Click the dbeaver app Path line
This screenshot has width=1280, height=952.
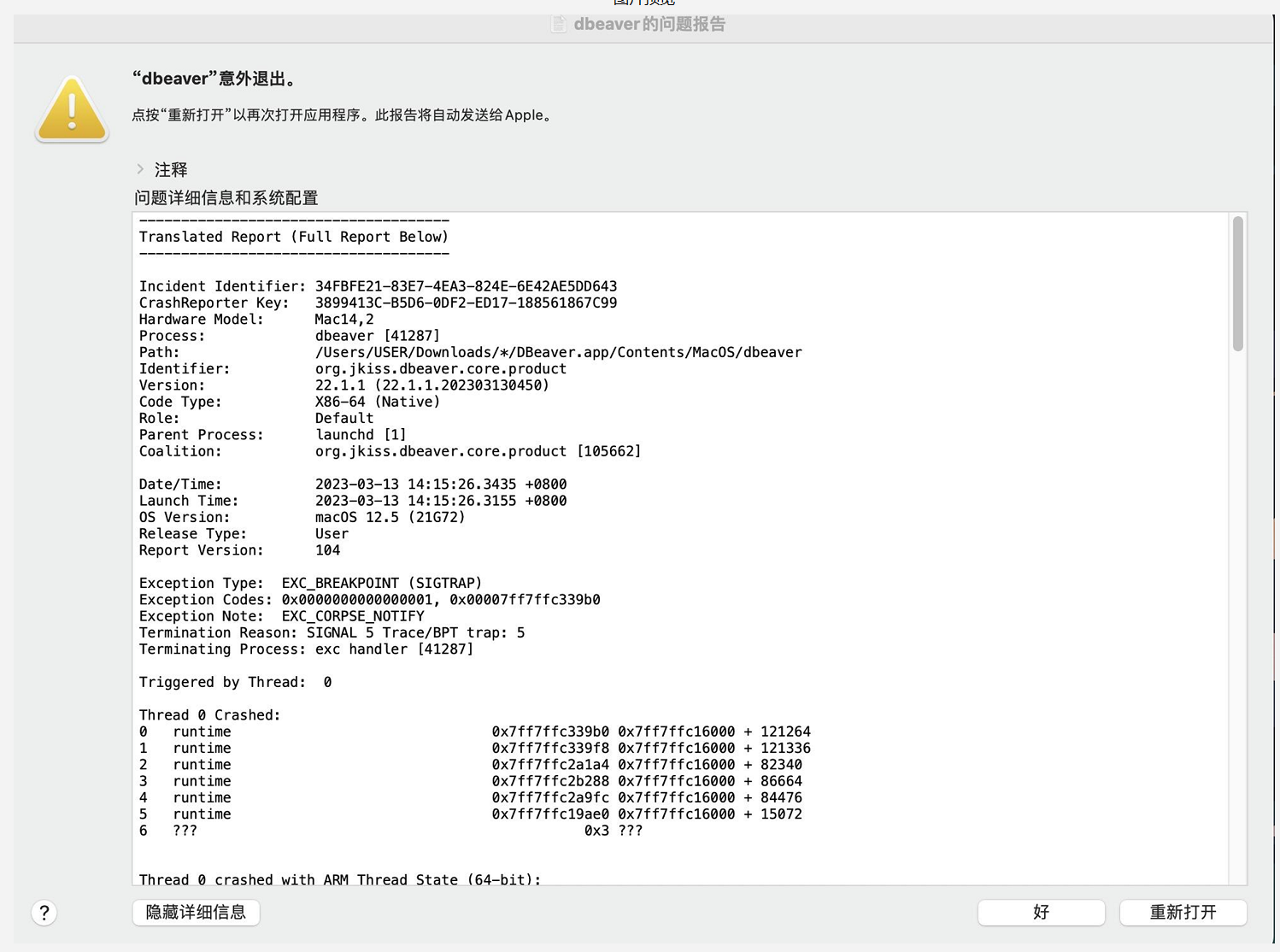click(470, 351)
